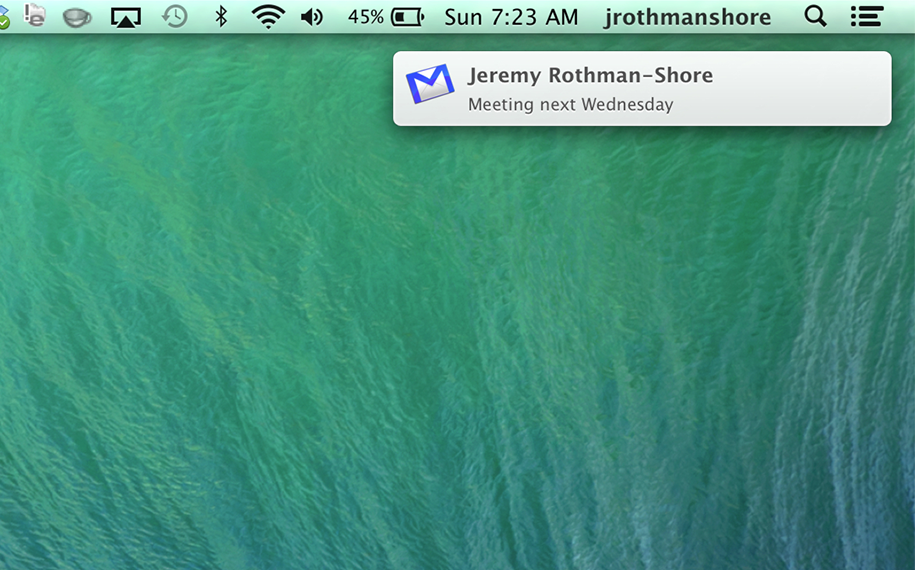Click the Gmail envelope notification icon
This screenshot has height=570, width=915.
click(x=430, y=84)
